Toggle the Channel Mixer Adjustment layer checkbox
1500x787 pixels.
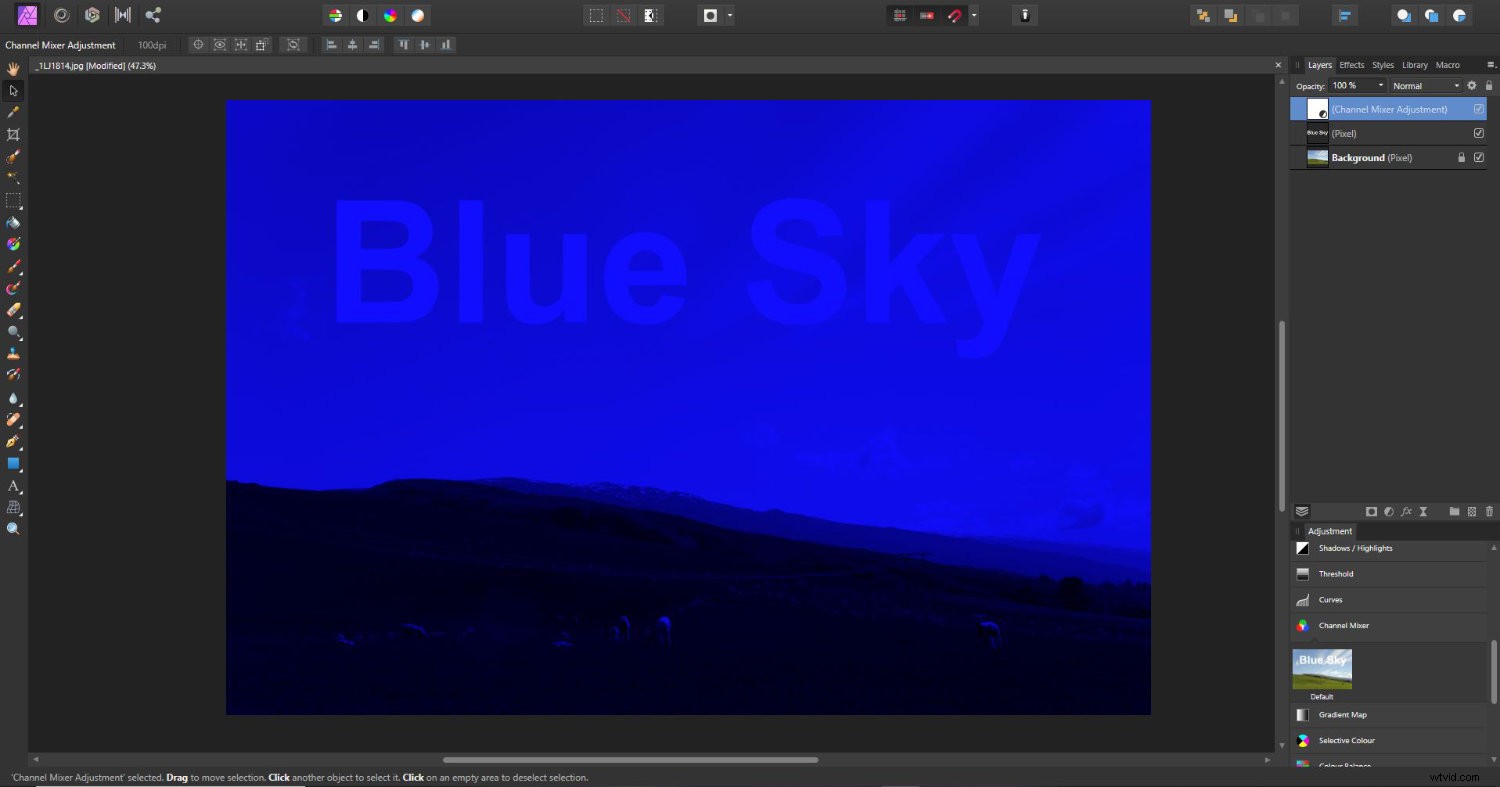[x=1478, y=109]
